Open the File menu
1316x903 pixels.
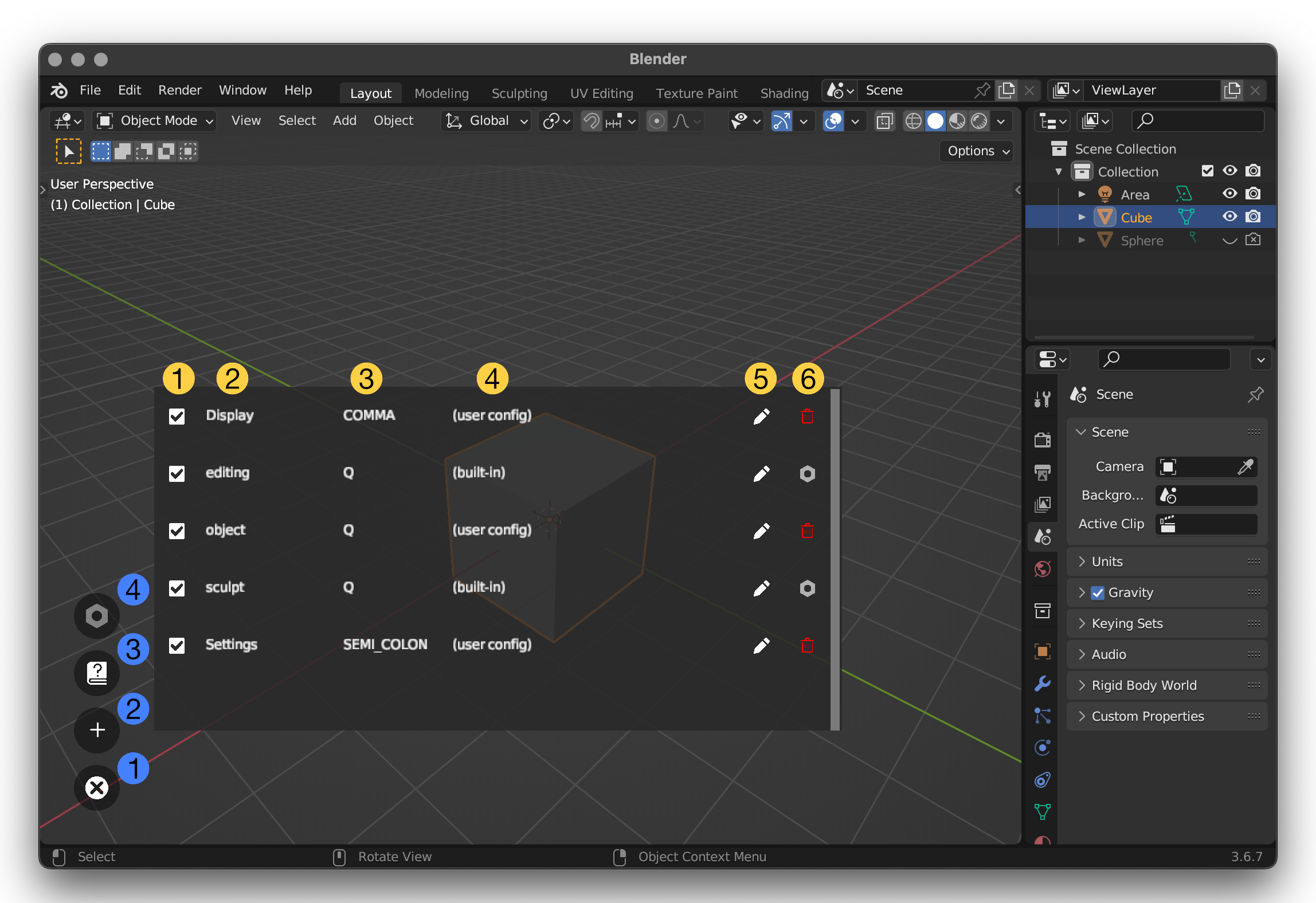(x=90, y=91)
